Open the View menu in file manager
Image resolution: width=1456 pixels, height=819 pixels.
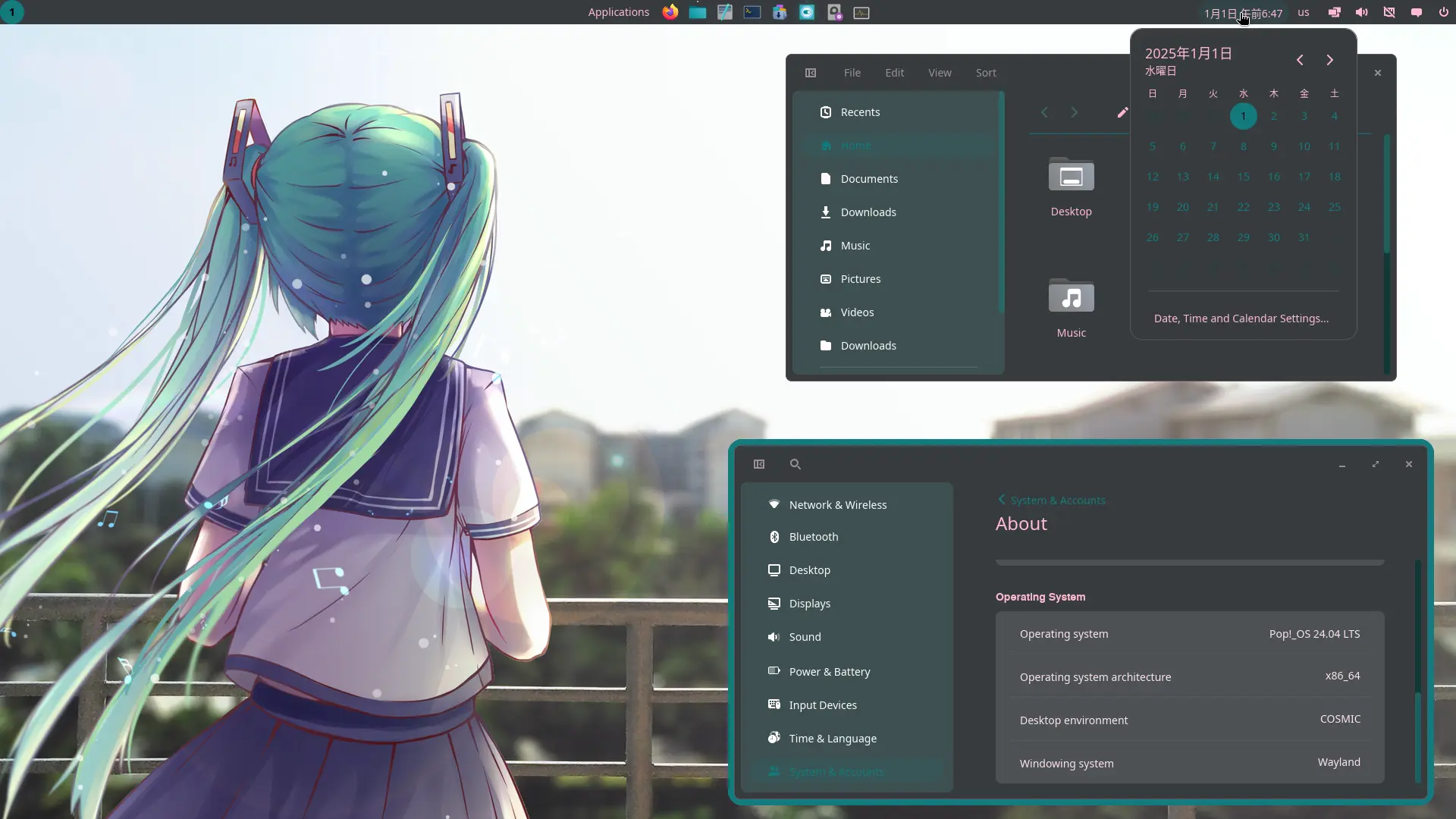click(940, 73)
